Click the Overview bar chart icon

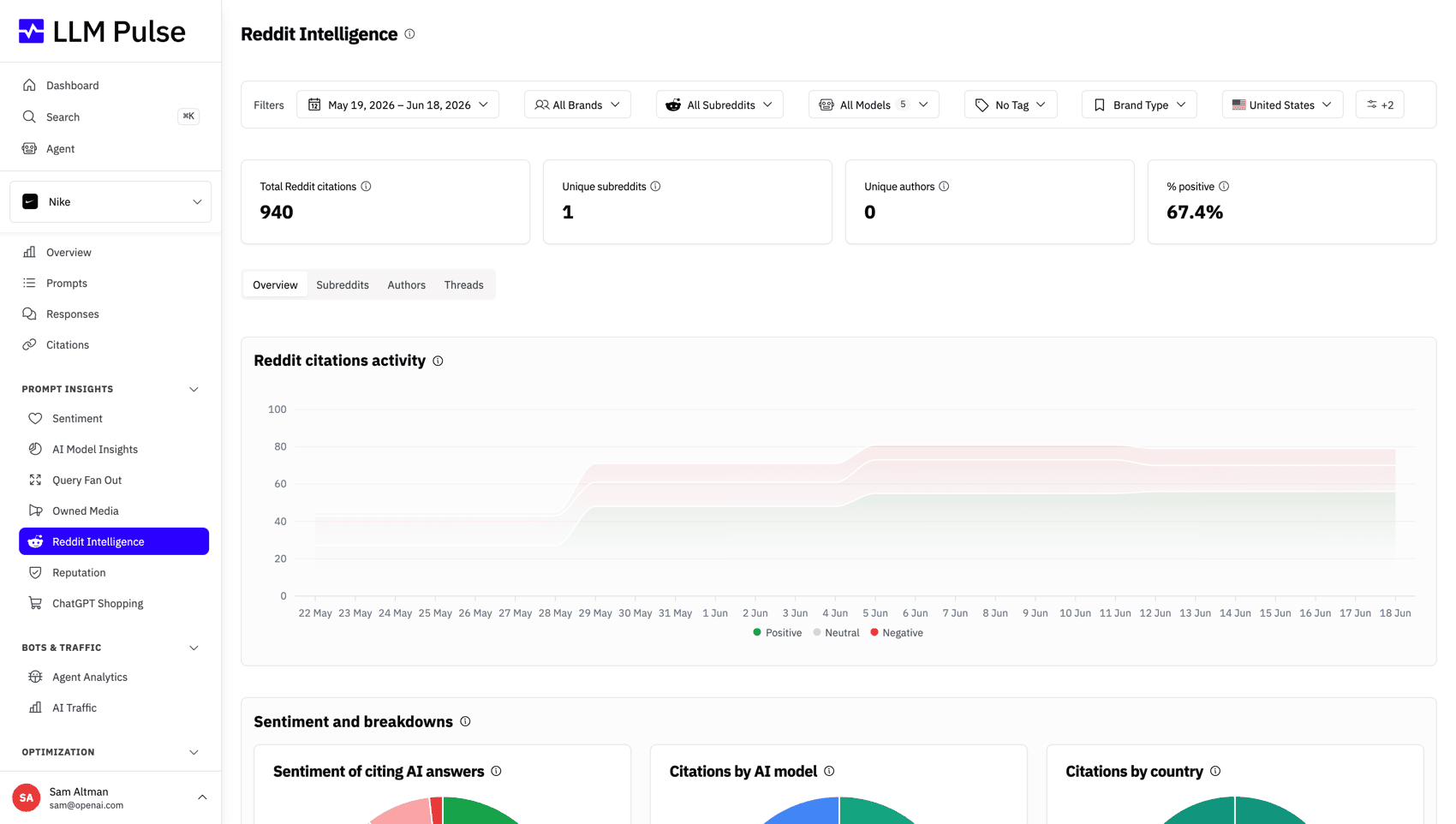click(29, 252)
